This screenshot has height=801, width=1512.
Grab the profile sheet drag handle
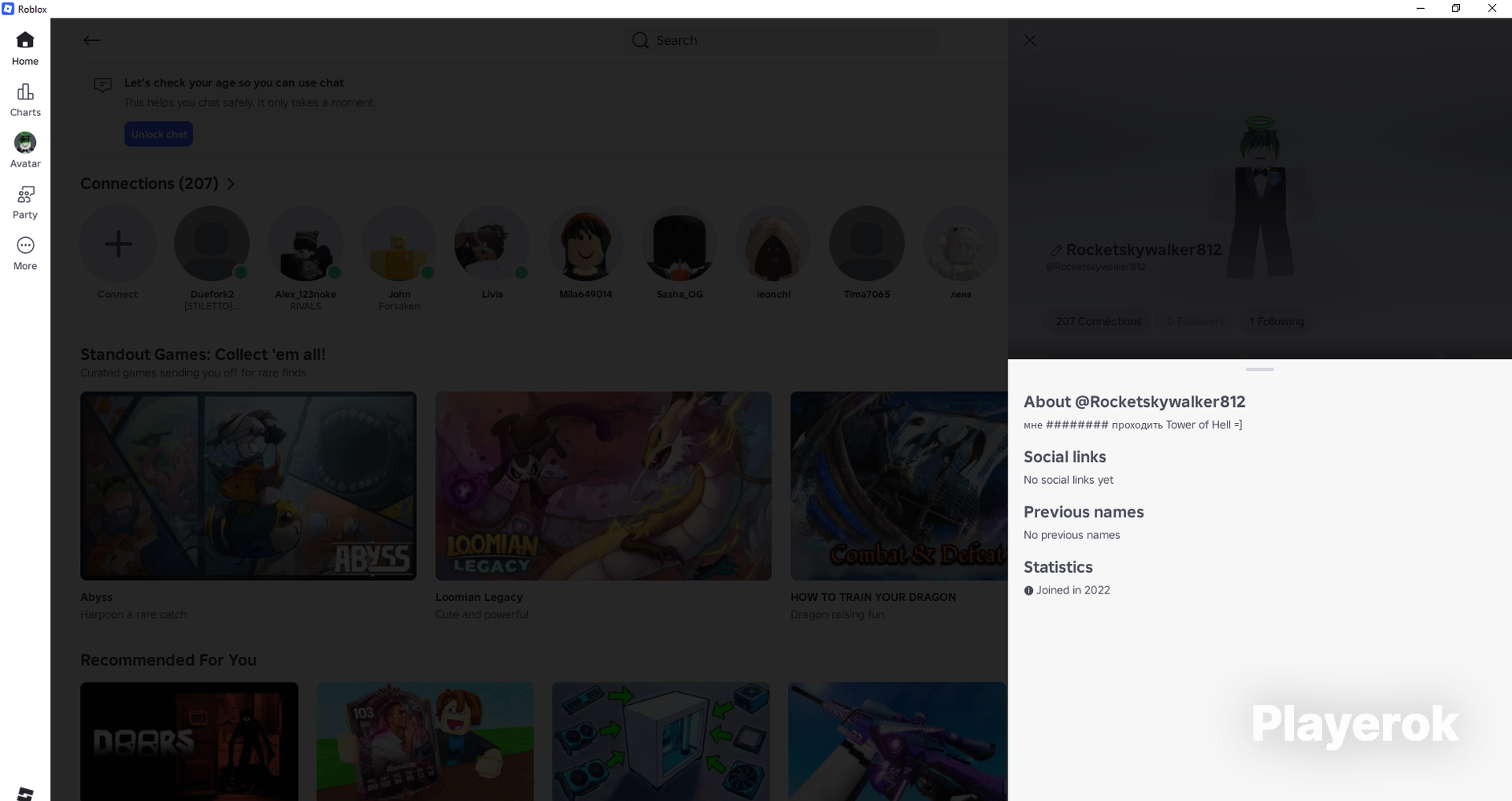1260,369
